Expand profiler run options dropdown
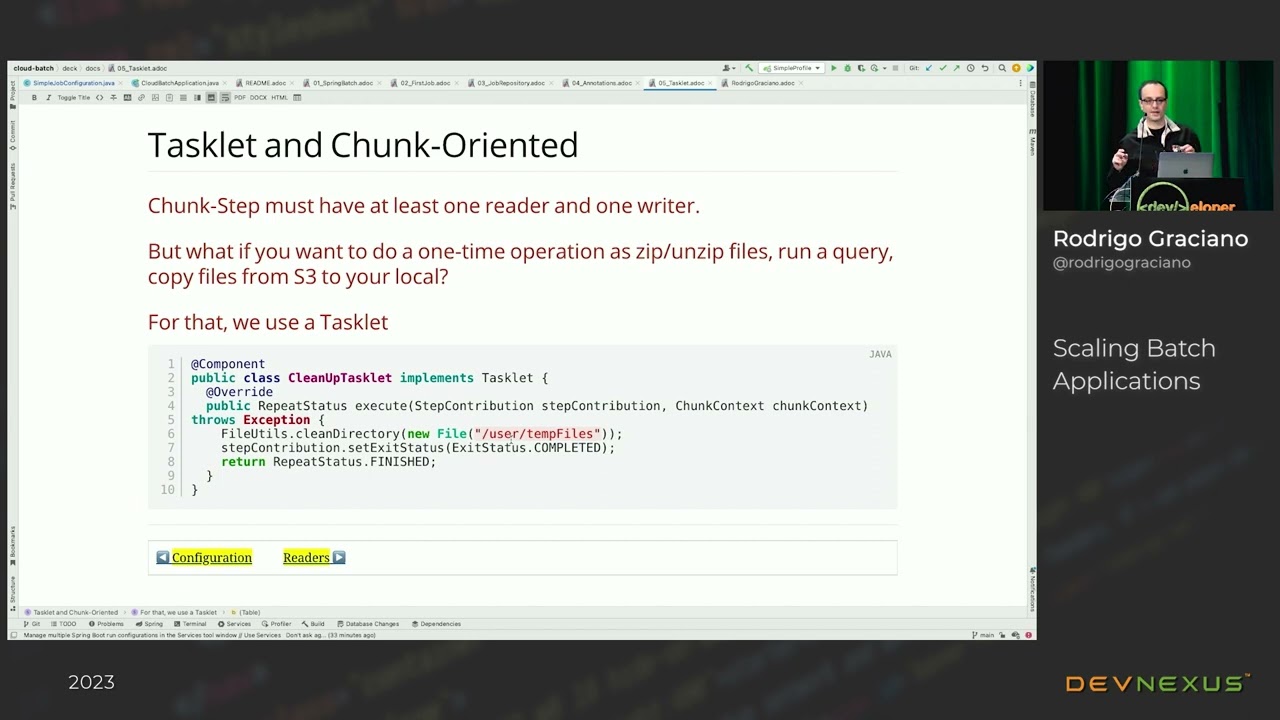 [885, 68]
